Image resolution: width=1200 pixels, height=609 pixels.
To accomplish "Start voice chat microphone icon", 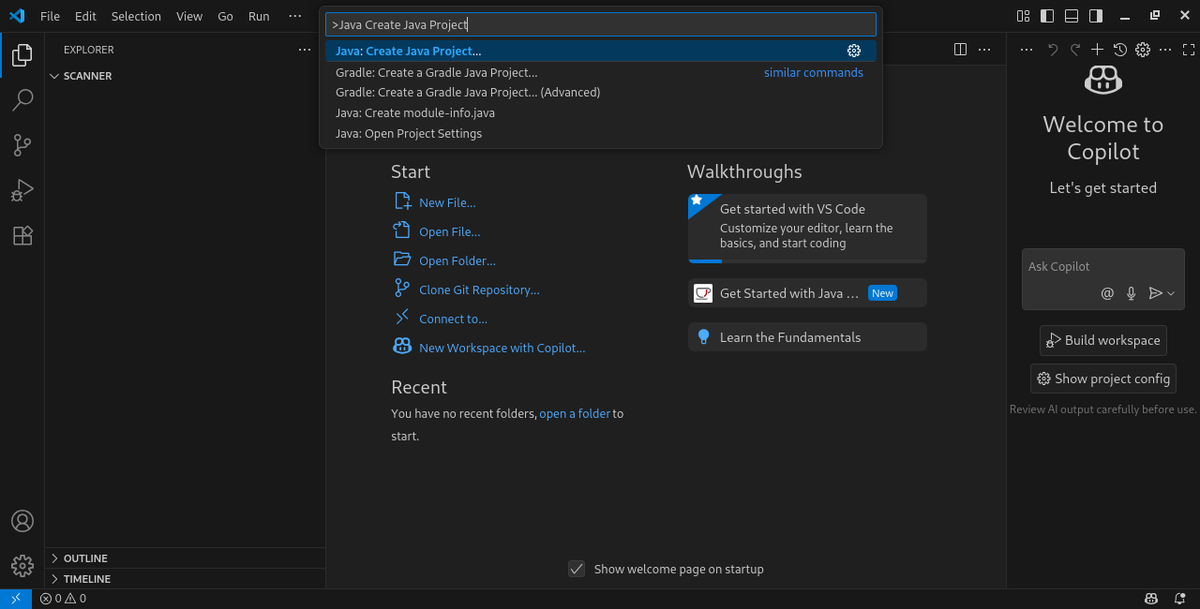I will pos(1131,293).
